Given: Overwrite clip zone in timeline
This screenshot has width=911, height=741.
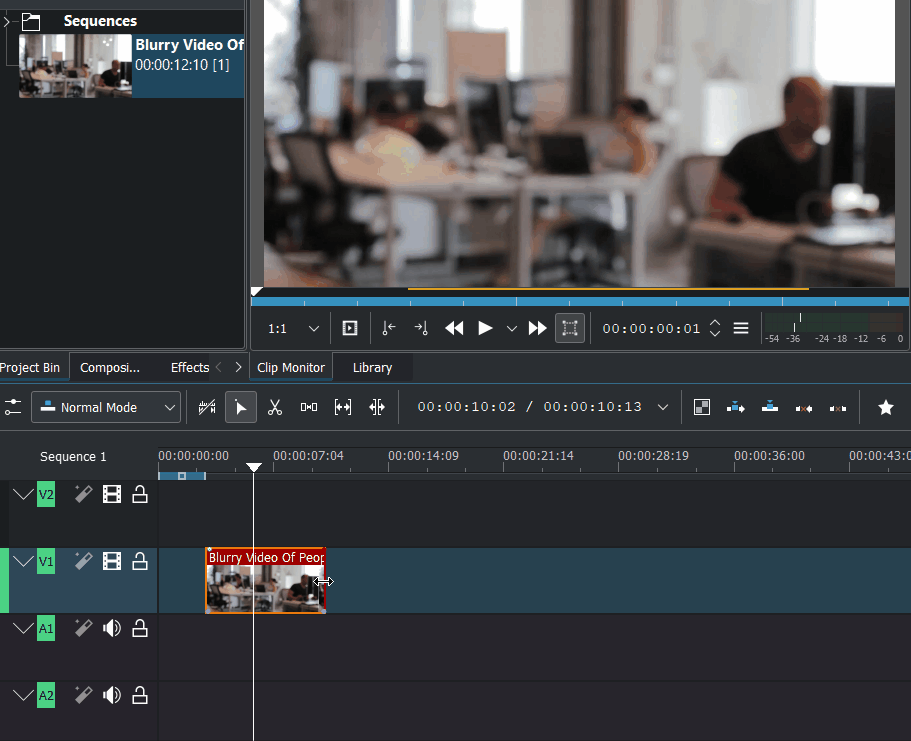Looking at the screenshot, I should coord(770,407).
